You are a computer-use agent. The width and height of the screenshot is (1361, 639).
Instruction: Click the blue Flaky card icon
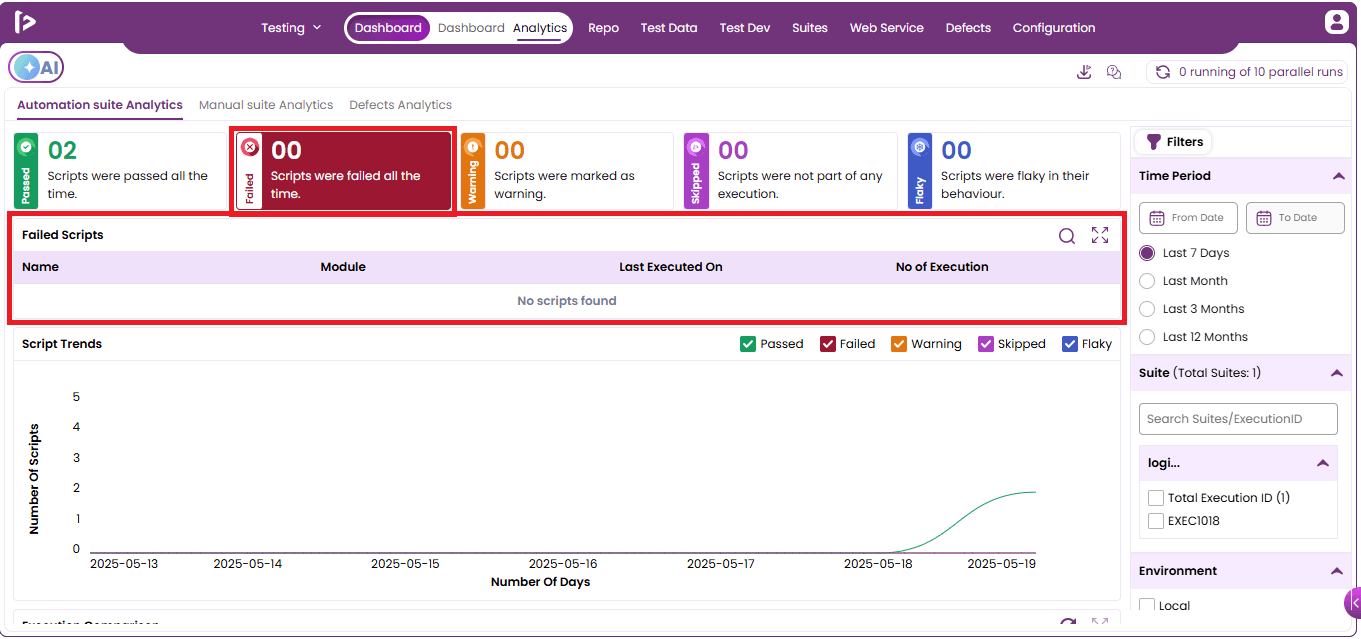click(x=920, y=147)
